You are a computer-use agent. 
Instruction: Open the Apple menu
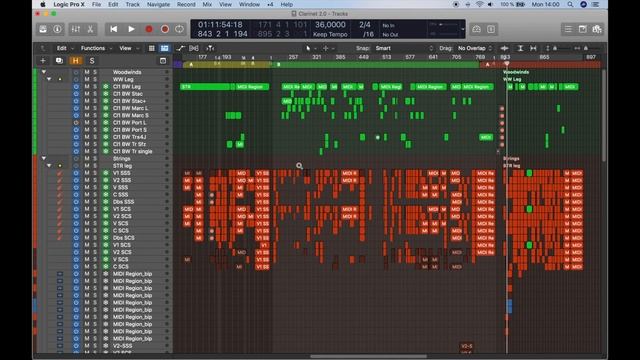(42, 4)
